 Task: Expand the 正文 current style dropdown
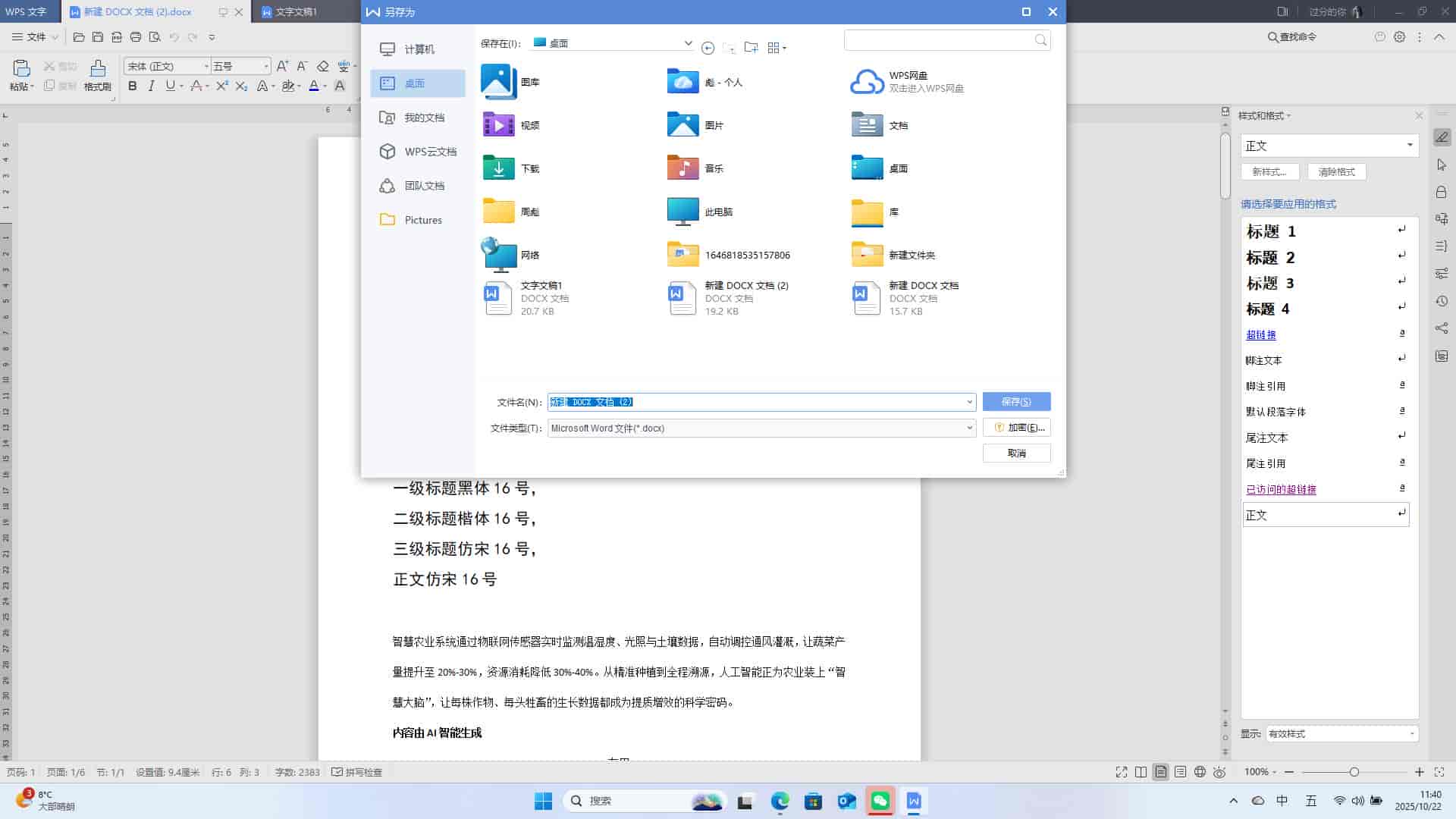click(x=1410, y=146)
